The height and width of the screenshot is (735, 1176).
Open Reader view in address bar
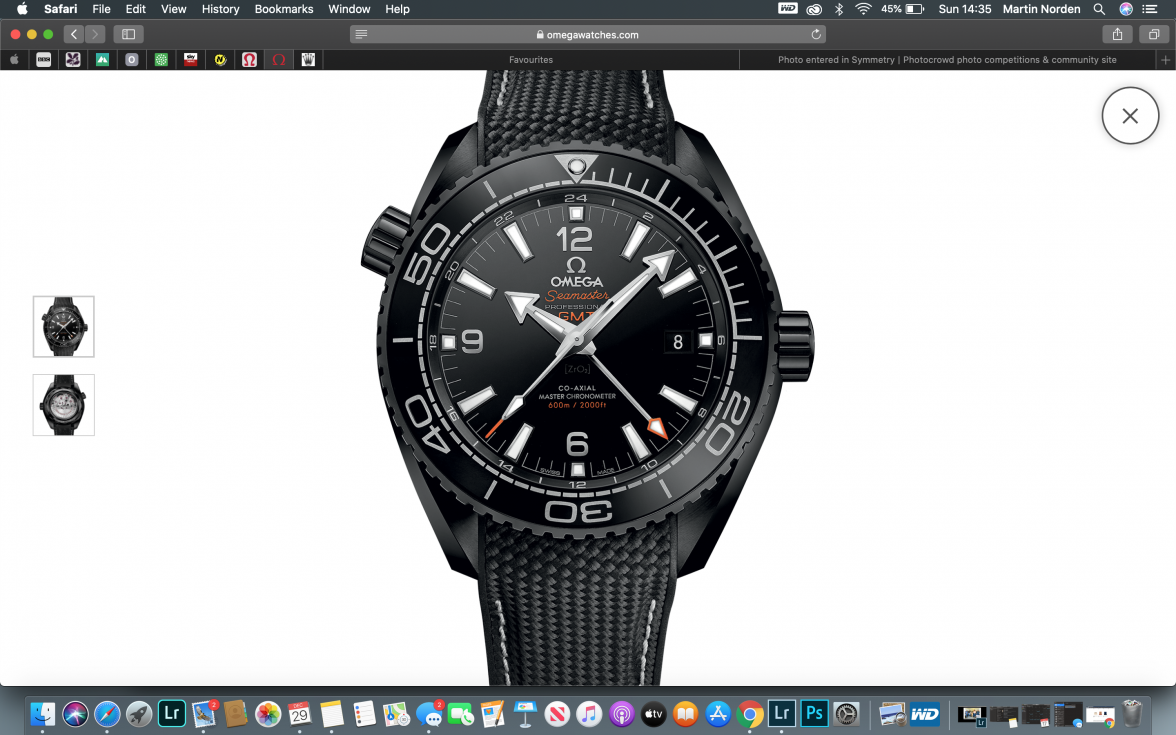(361, 34)
